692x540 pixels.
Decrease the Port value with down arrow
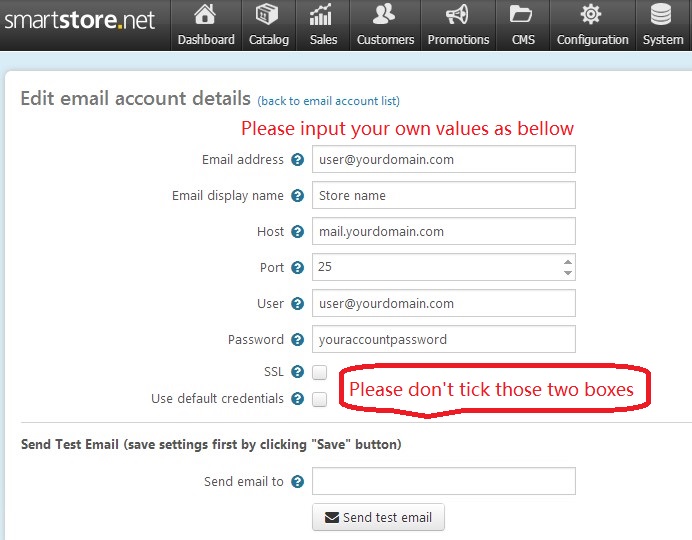coord(567,273)
